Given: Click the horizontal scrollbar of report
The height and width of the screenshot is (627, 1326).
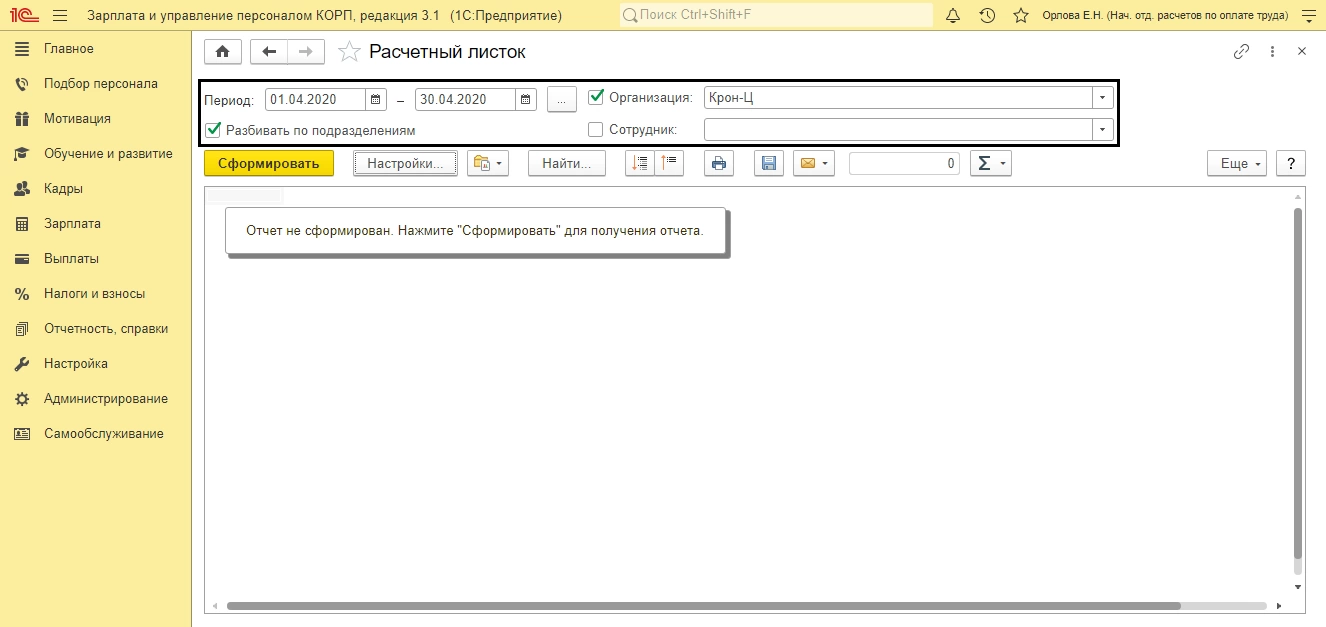Looking at the screenshot, I should [x=700, y=606].
